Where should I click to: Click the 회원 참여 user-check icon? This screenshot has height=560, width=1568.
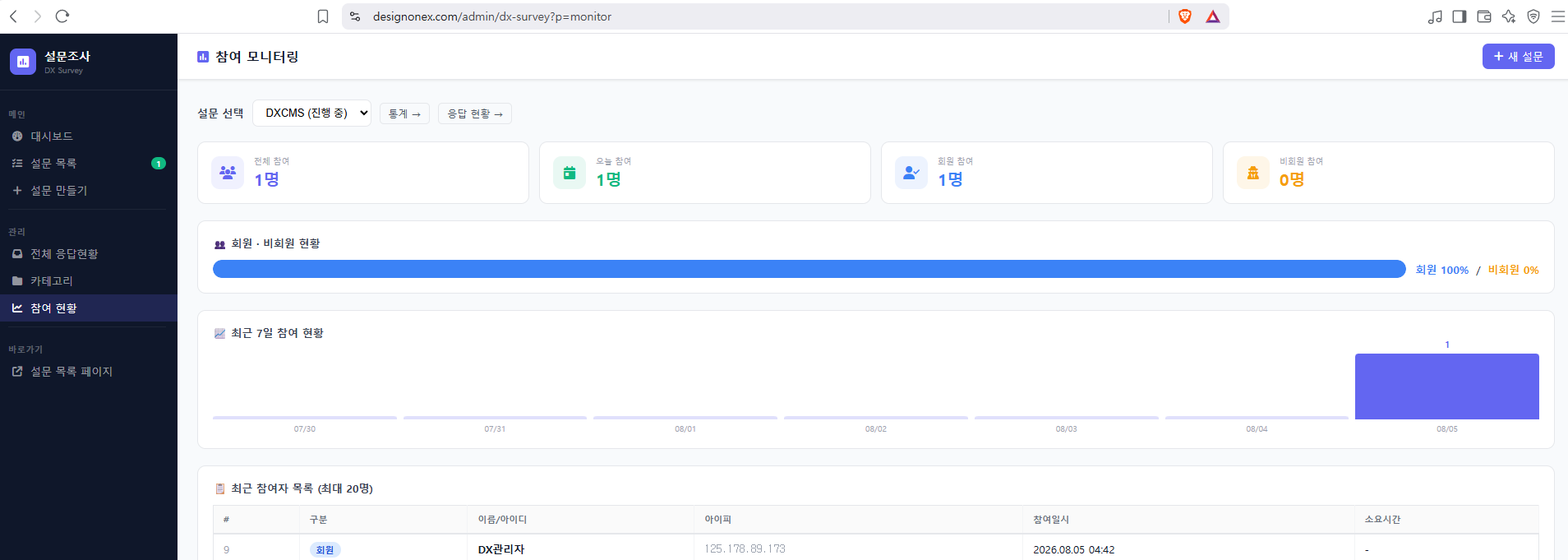pyautogui.click(x=911, y=173)
